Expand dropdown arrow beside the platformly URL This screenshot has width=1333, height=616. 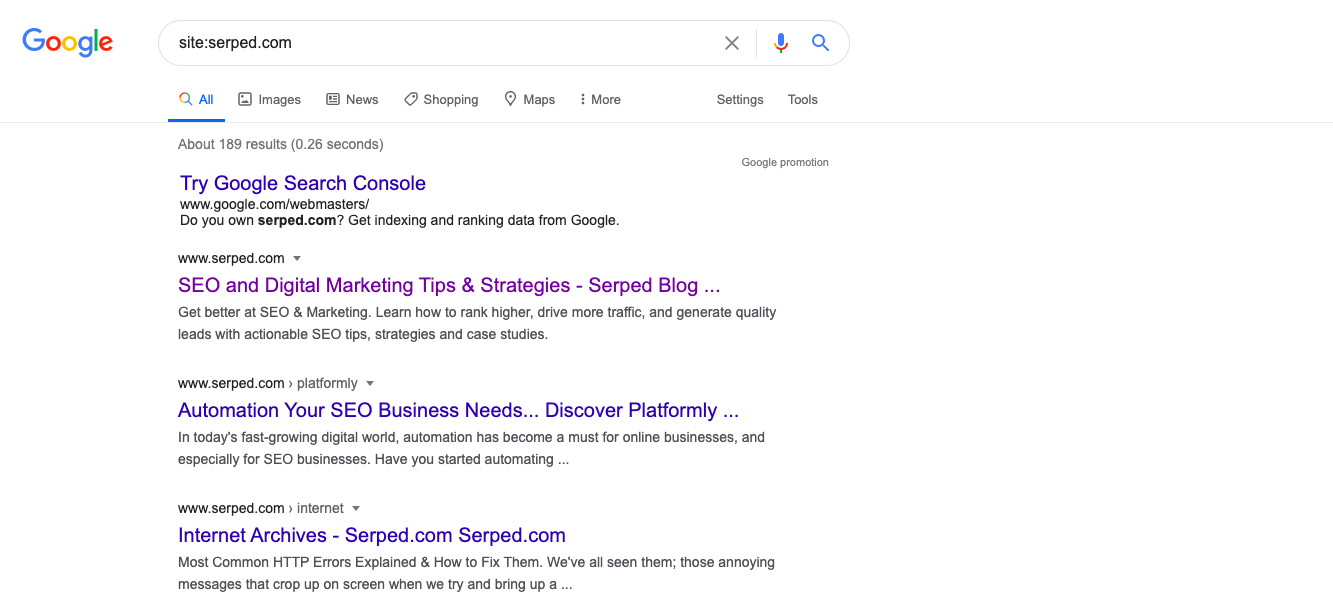[370, 383]
